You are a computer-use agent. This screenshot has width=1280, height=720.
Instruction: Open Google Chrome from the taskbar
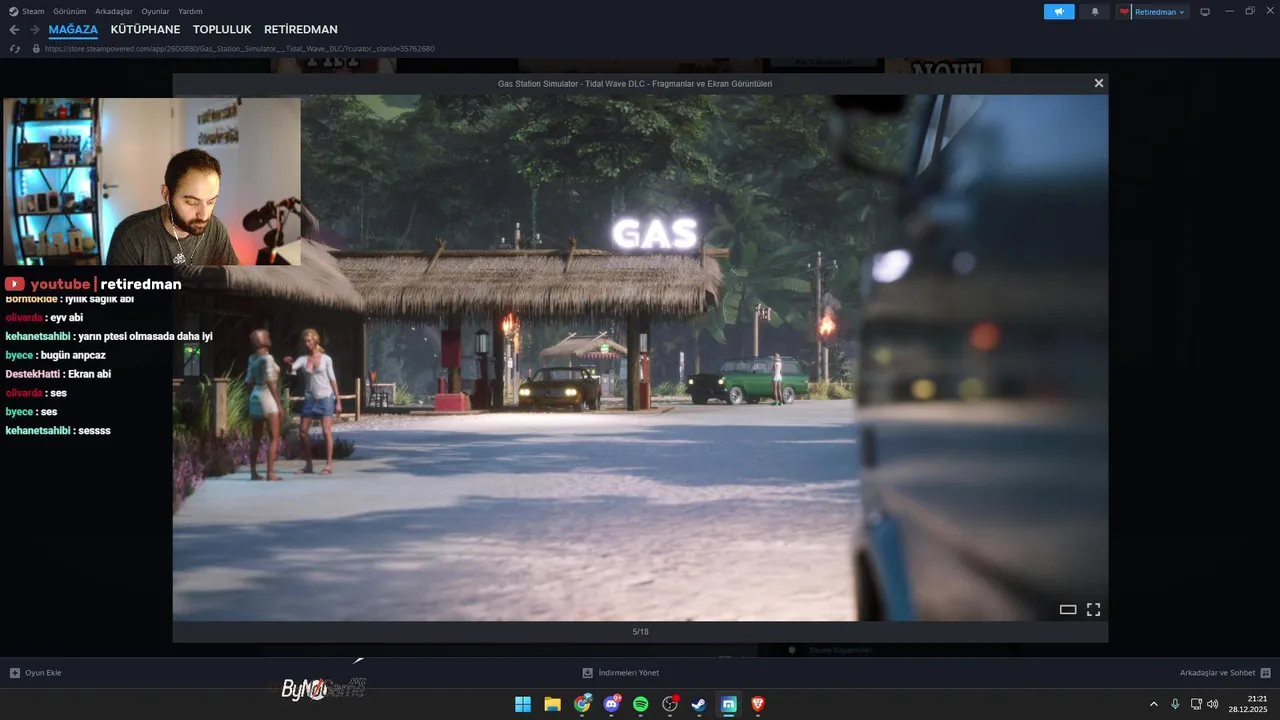pyautogui.click(x=582, y=704)
